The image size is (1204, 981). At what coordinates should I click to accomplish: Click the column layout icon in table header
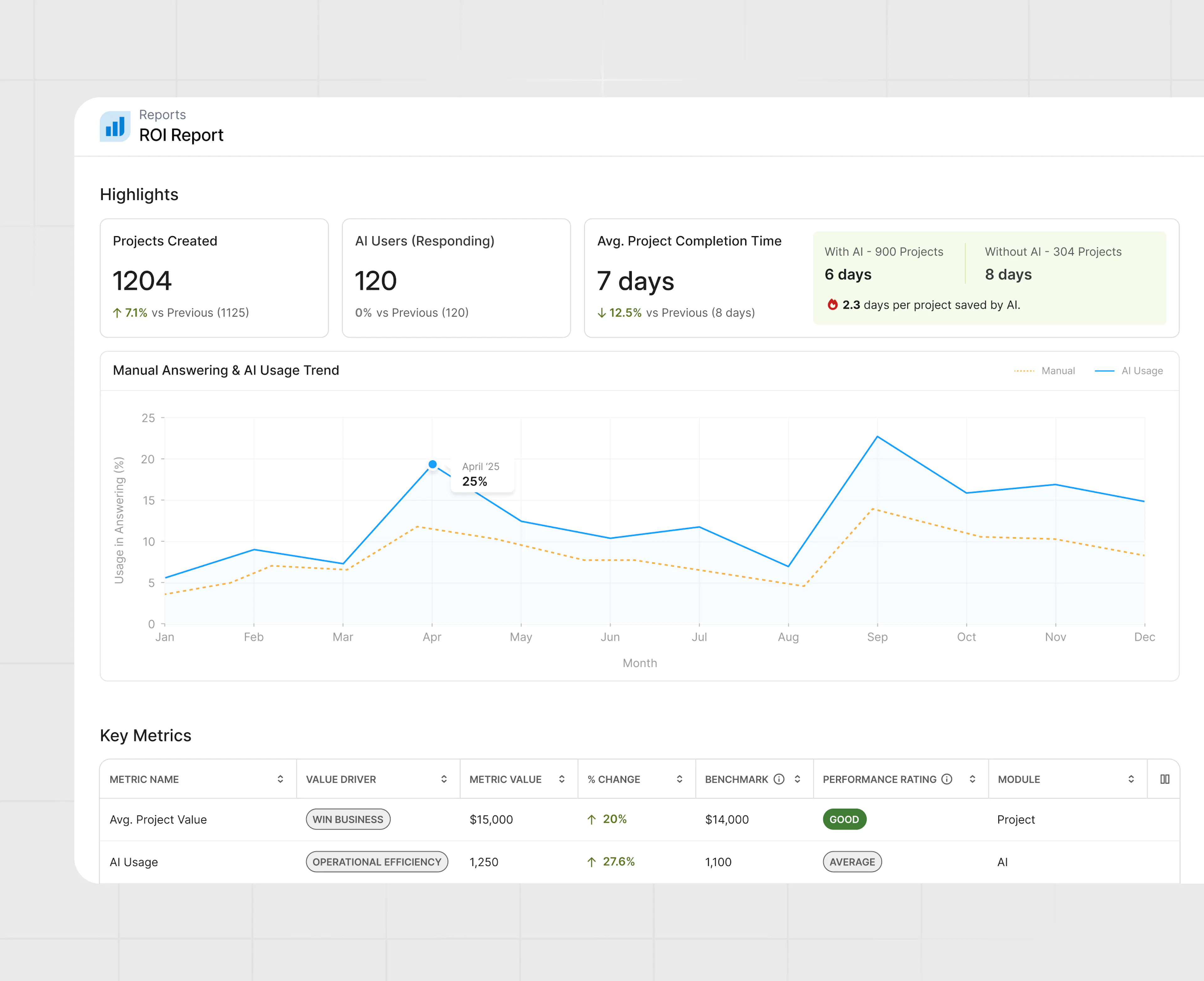point(1165,779)
